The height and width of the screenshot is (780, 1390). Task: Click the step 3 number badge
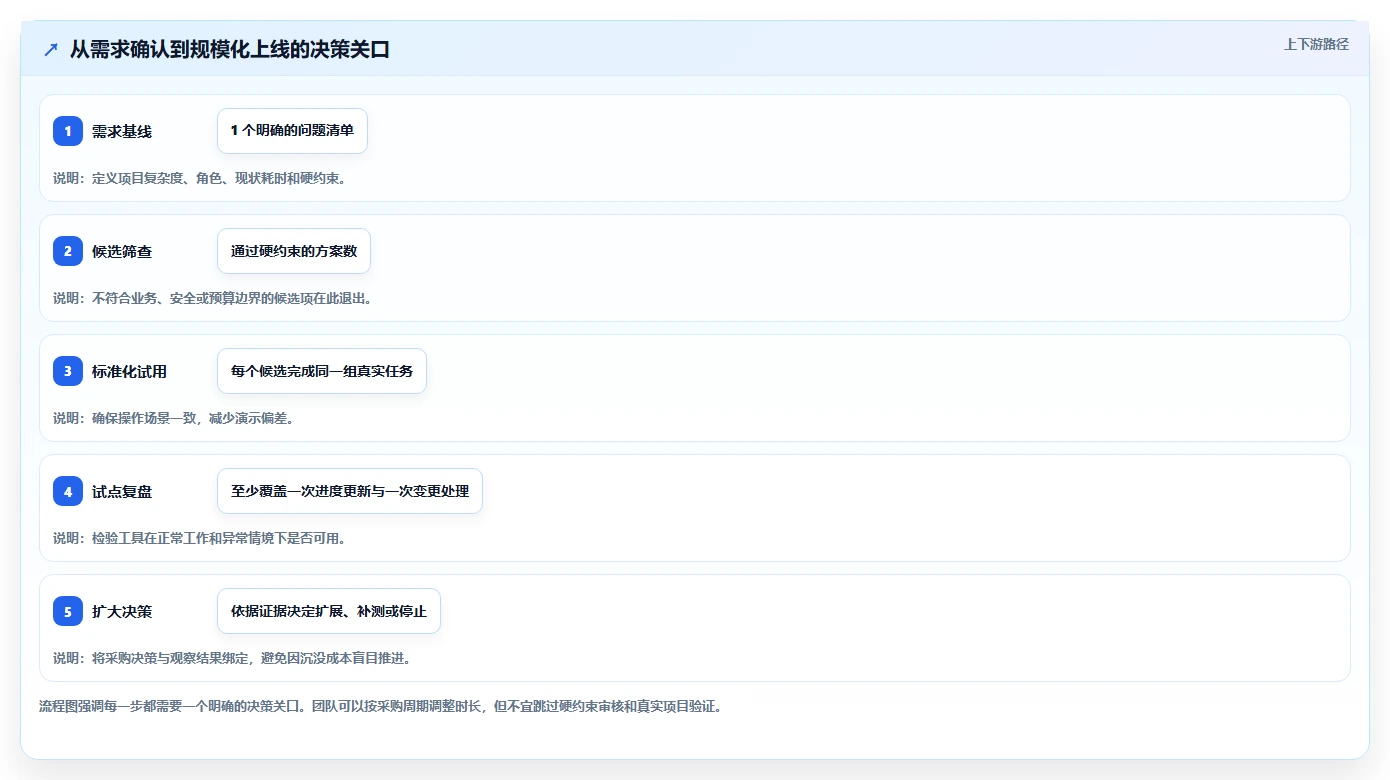(x=68, y=371)
